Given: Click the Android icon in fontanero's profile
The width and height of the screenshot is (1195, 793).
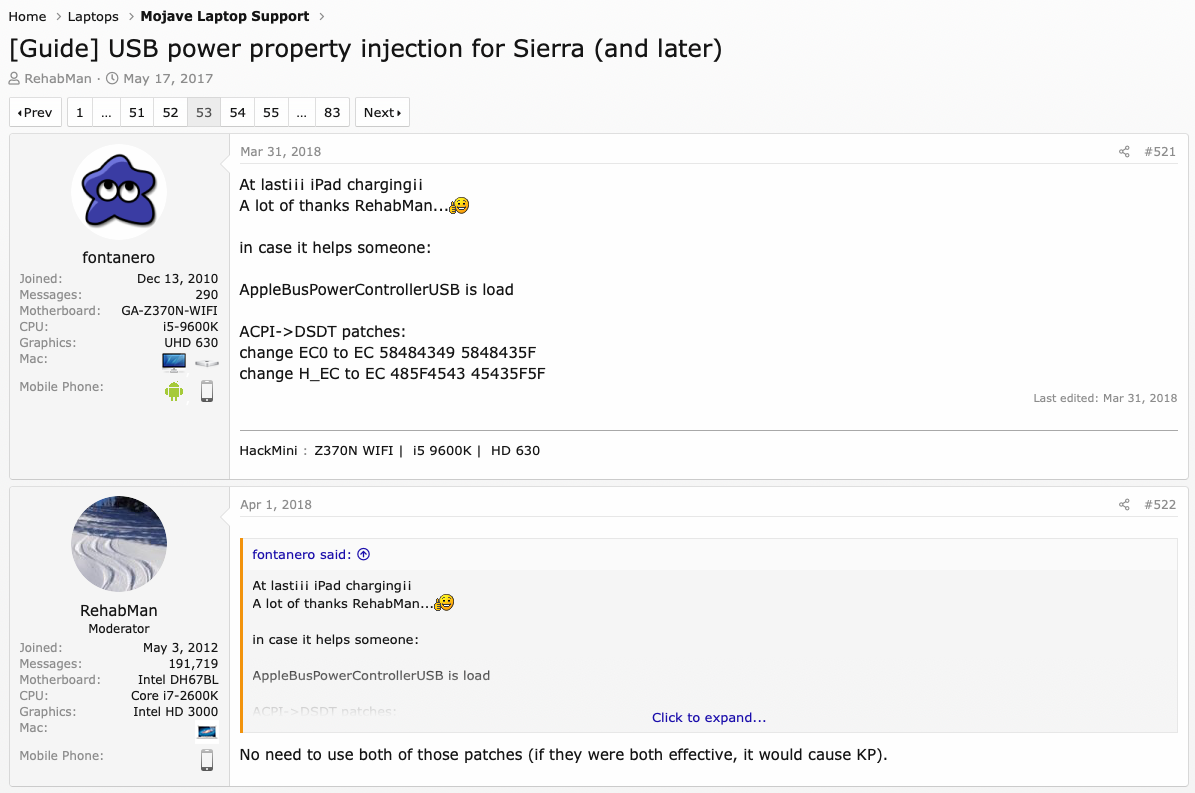Looking at the screenshot, I should (x=174, y=391).
